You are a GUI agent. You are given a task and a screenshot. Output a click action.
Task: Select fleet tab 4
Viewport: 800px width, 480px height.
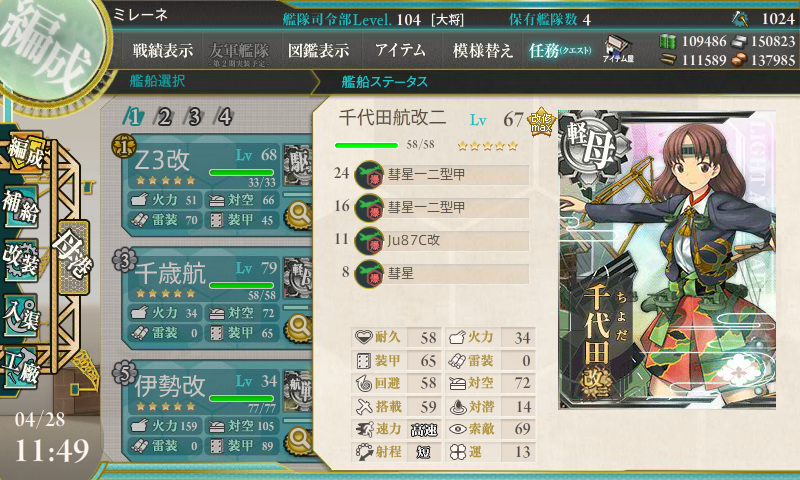[224, 117]
